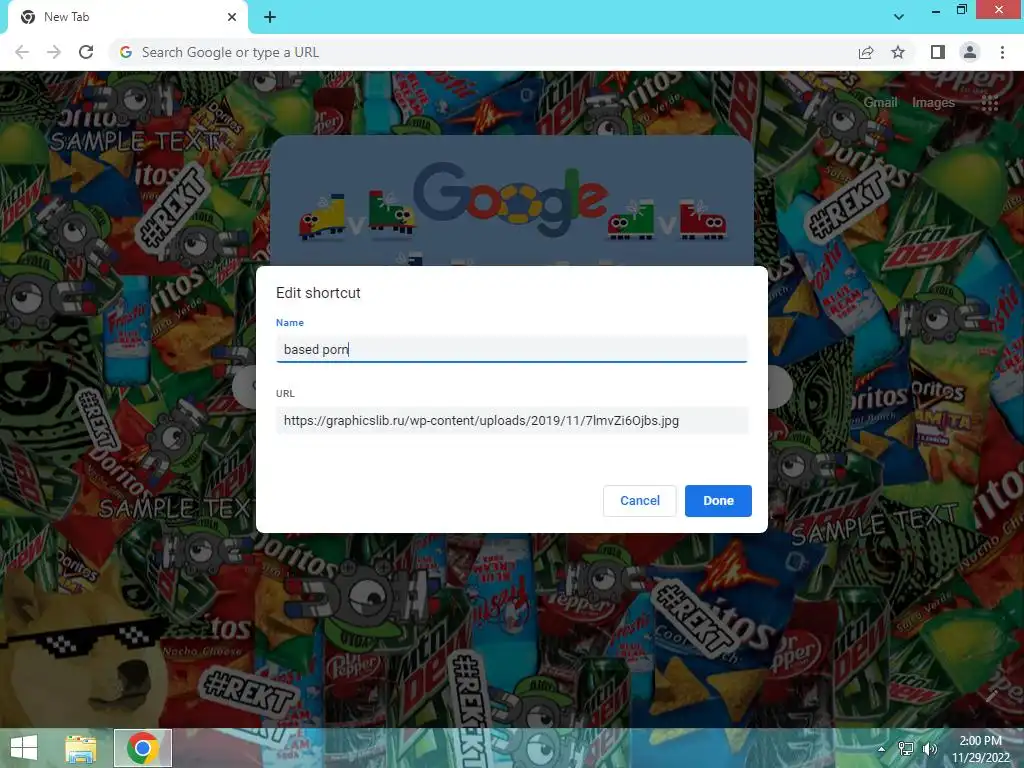Open the side panel icon
1024x768 pixels.
(938, 52)
